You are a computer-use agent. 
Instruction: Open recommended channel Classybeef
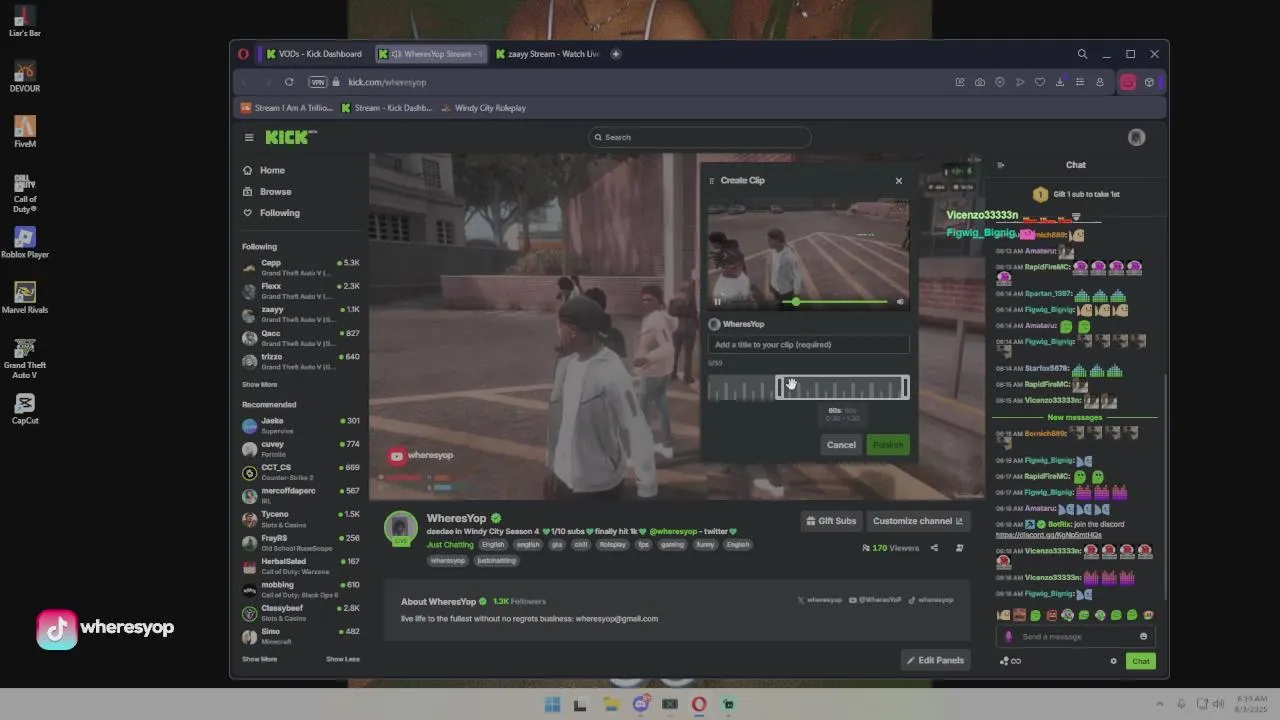pyautogui.click(x=300, y=612)
